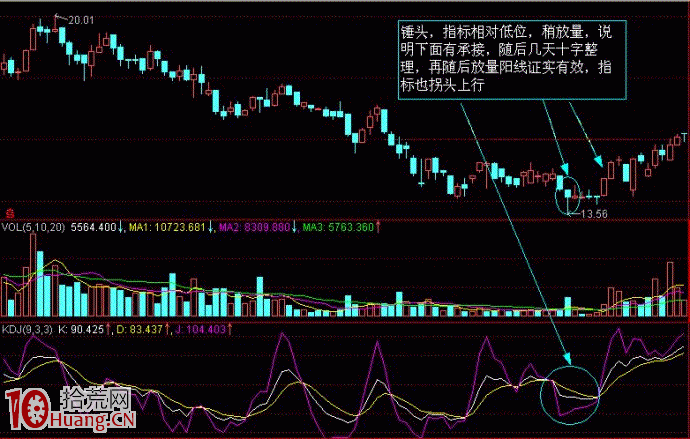Viewport: 690px width, 439px height.
Task: Click the up arrow after D: 83.437
Action: [x=167, y=329]
